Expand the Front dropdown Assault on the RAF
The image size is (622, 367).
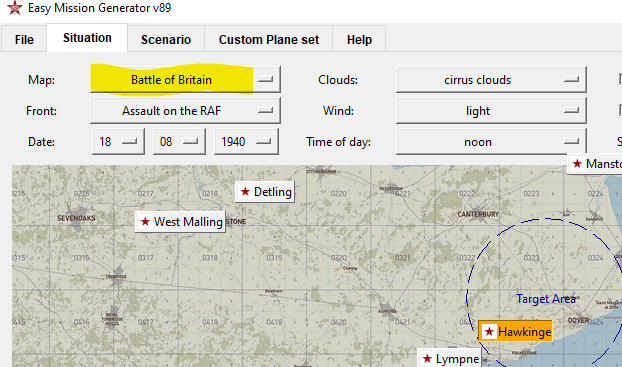(x=185, y=111)
